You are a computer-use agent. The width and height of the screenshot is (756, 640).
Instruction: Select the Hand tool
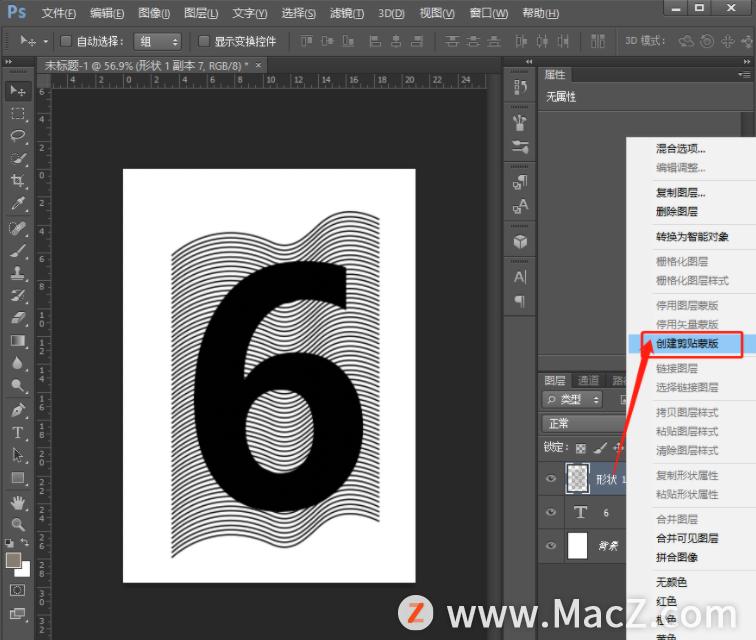[x=18, y=502]
